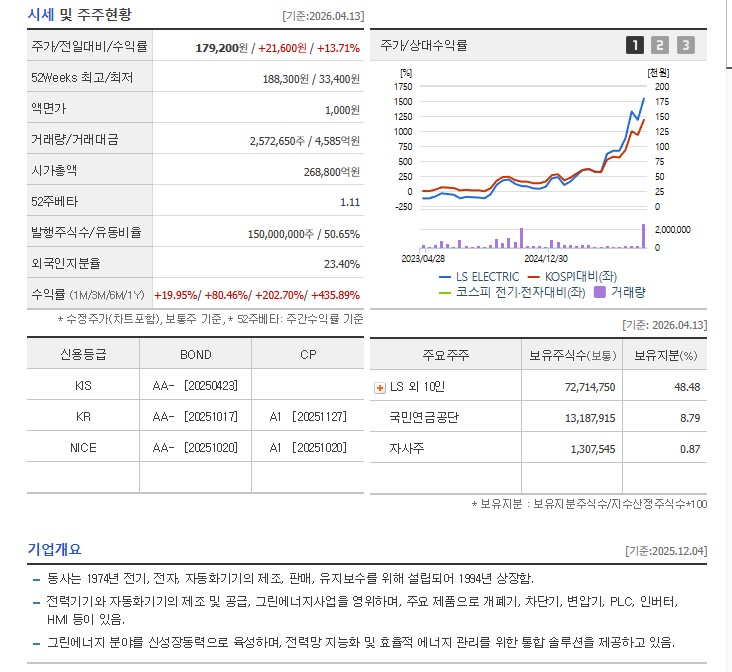
Task: Click the 보유주식수(보통) column header
Action: (x=572, y=355)
